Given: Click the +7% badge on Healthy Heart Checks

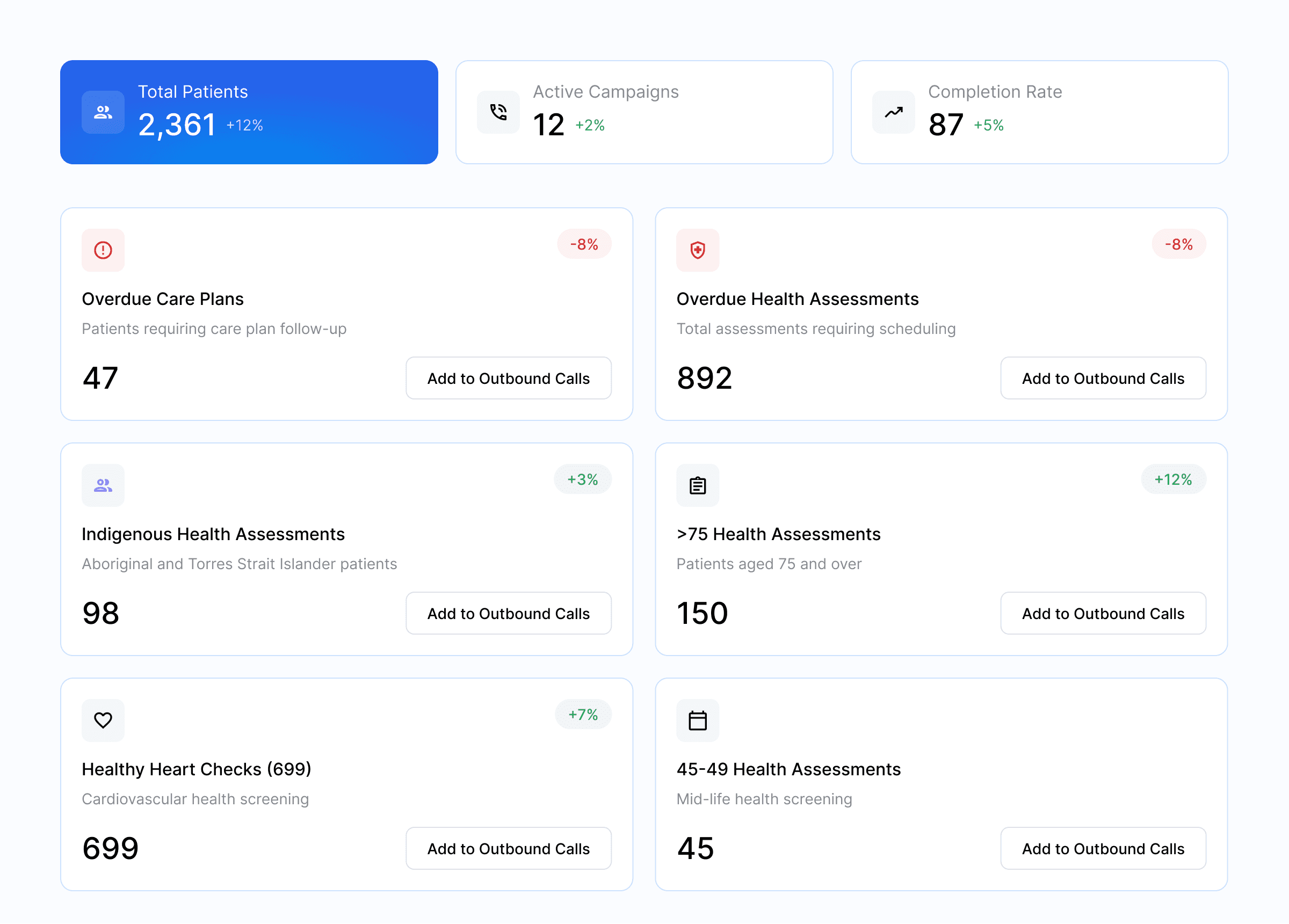Looking at the screenshot, I should (583, 714).
